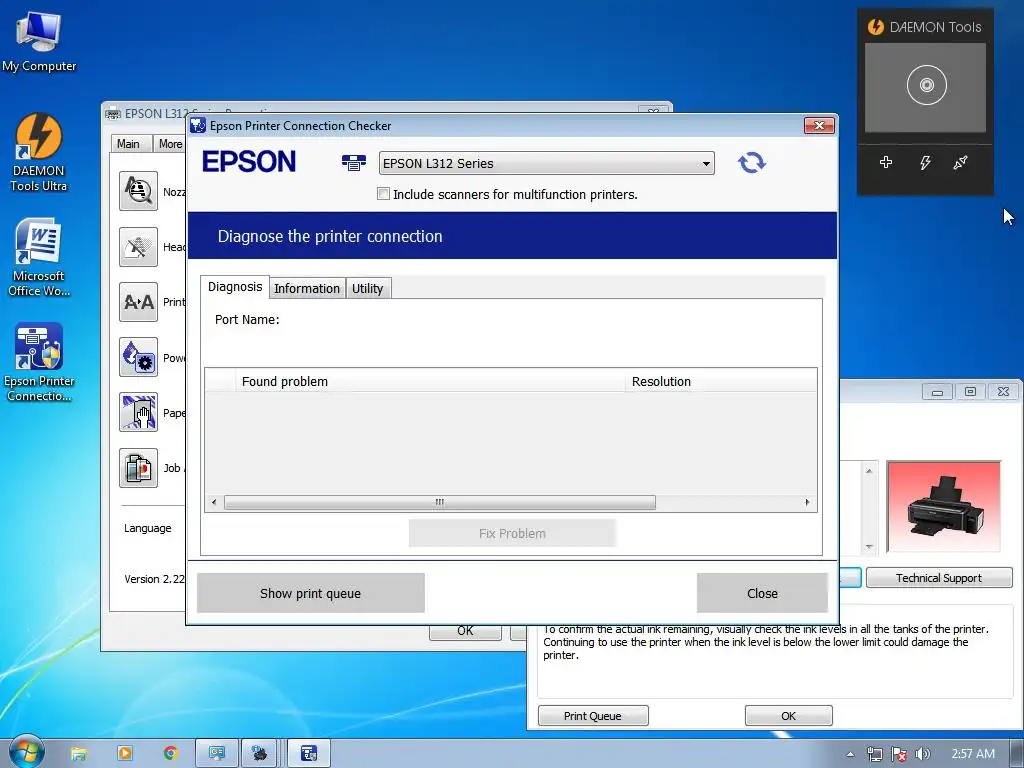Click the right arrow of problem list scrollbar
Screen dimensions: 1024x768
[807, 502]
